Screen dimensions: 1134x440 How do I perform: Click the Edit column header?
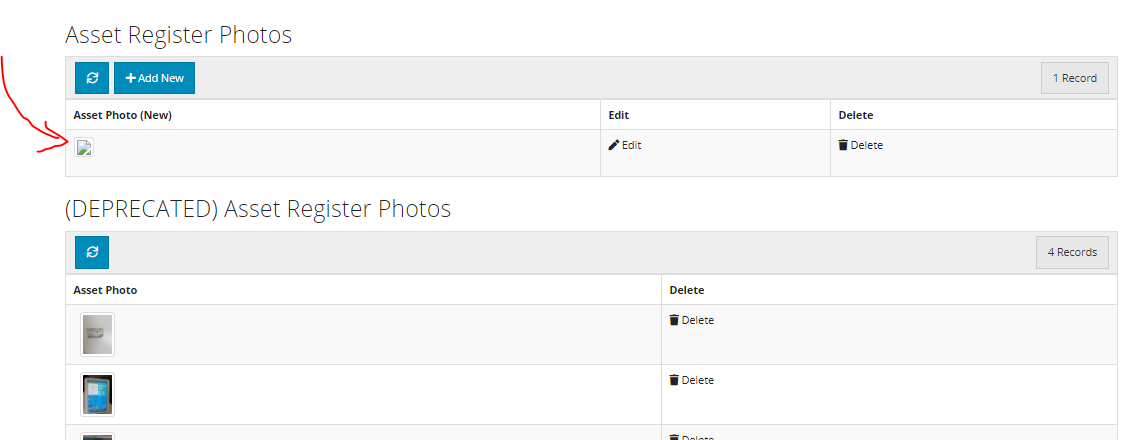tap(618, 115)
